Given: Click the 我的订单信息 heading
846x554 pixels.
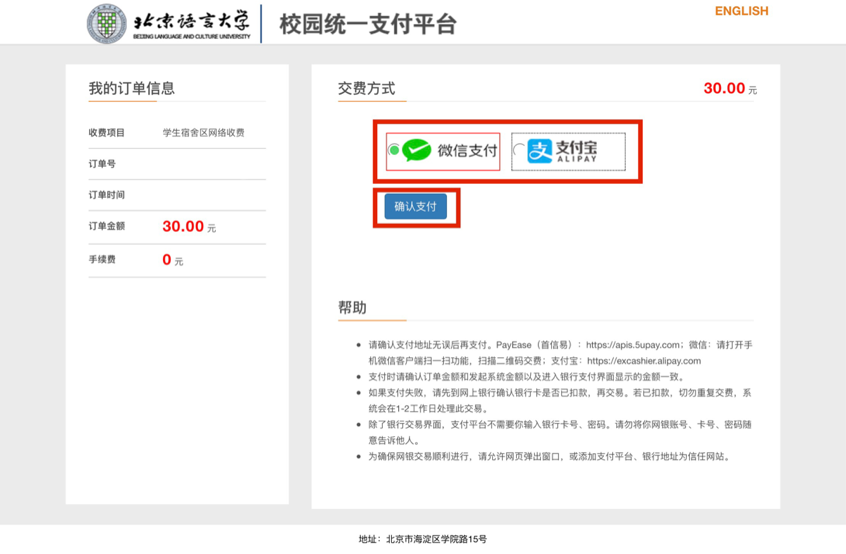Looking at the screenshot, I should click(x=131, y=88).
